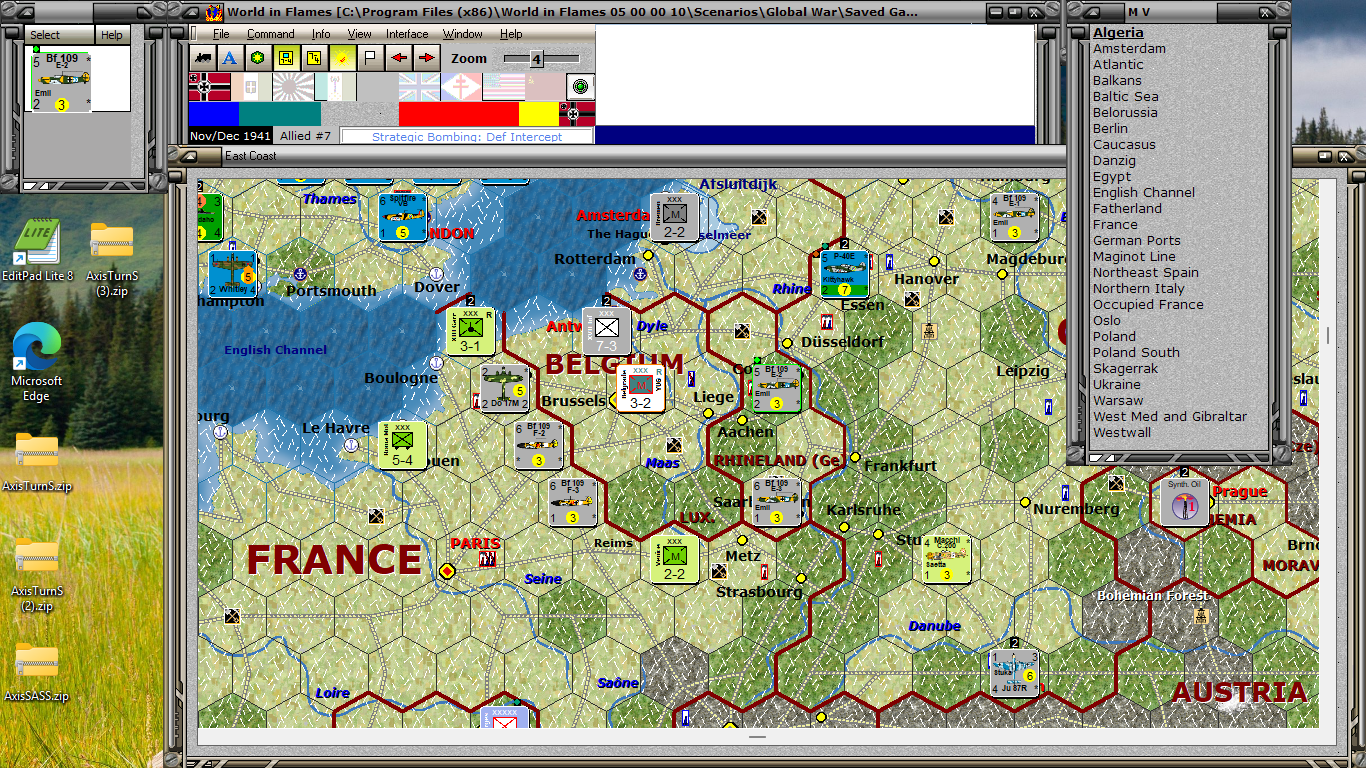The width and height of the screenshot is (1366, 768).
Task: Toggle the yellow unit-values toolbar button
Action: tap(286, 58)
